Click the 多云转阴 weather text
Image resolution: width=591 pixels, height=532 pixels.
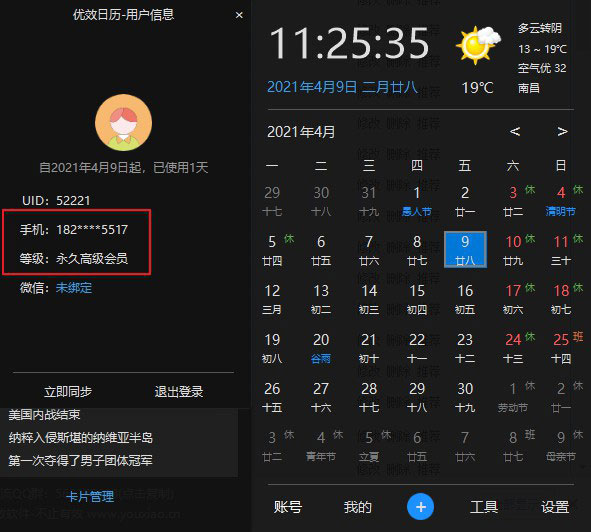pyautogui.click(x=540, y=28)
